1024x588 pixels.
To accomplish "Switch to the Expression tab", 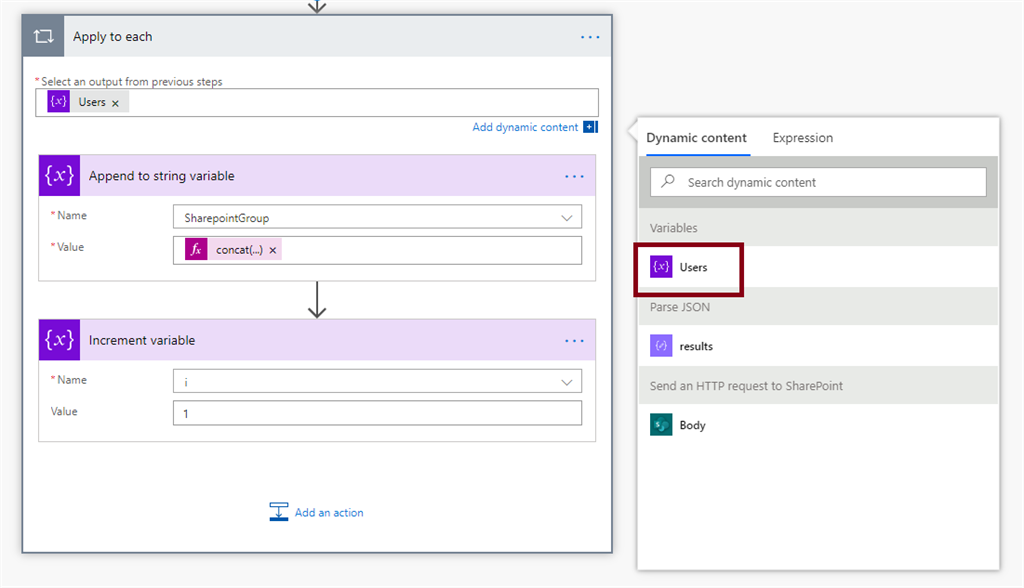I will click(x=802, y=138).
